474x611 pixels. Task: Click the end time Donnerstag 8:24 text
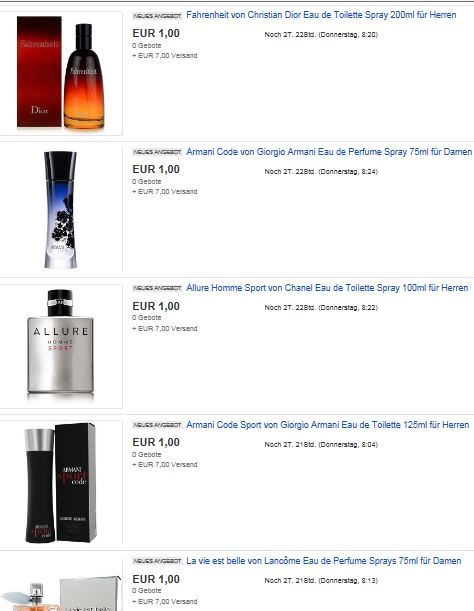click(348, 171)
